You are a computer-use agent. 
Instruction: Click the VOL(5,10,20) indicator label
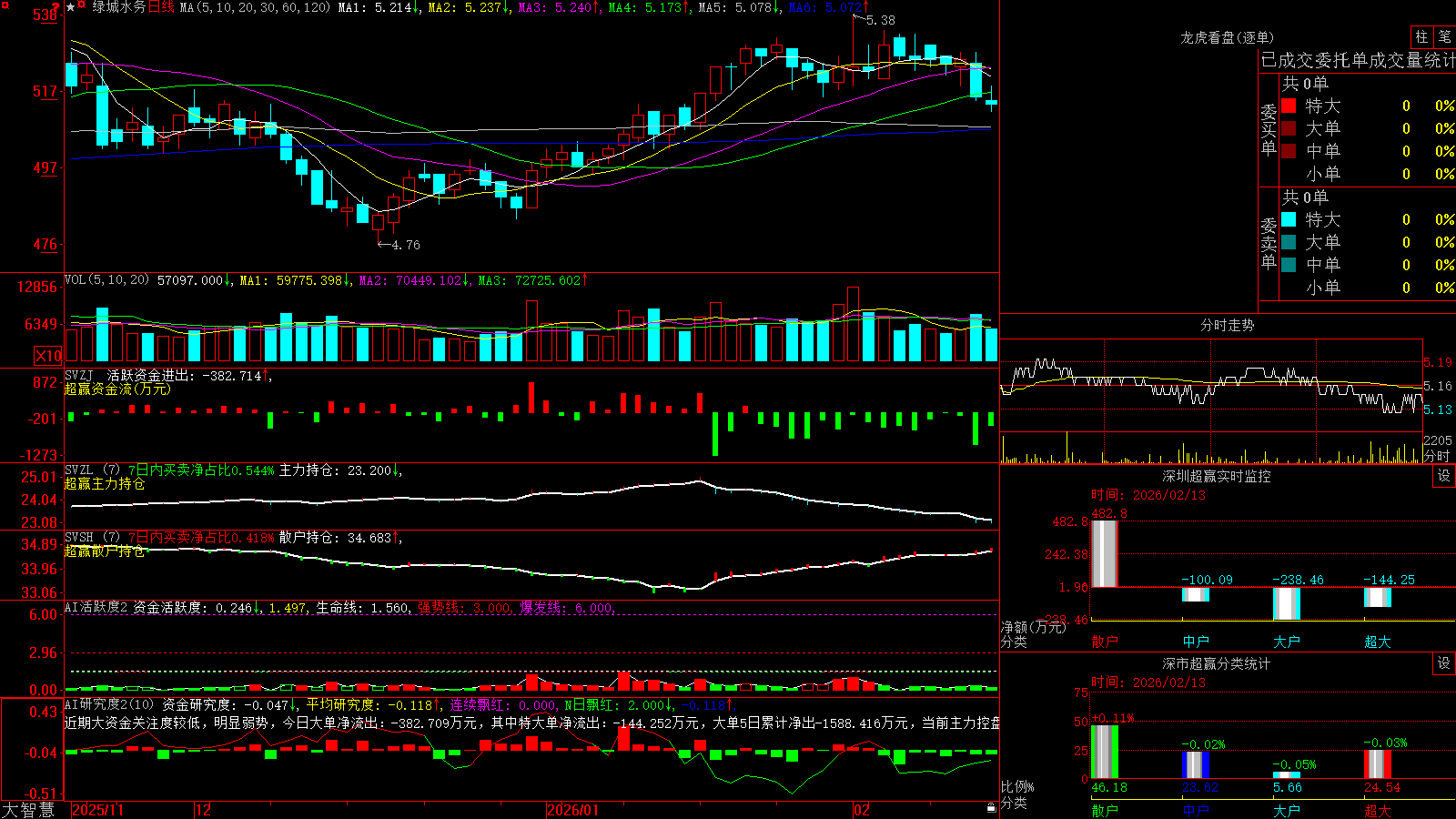pos(106,280)
